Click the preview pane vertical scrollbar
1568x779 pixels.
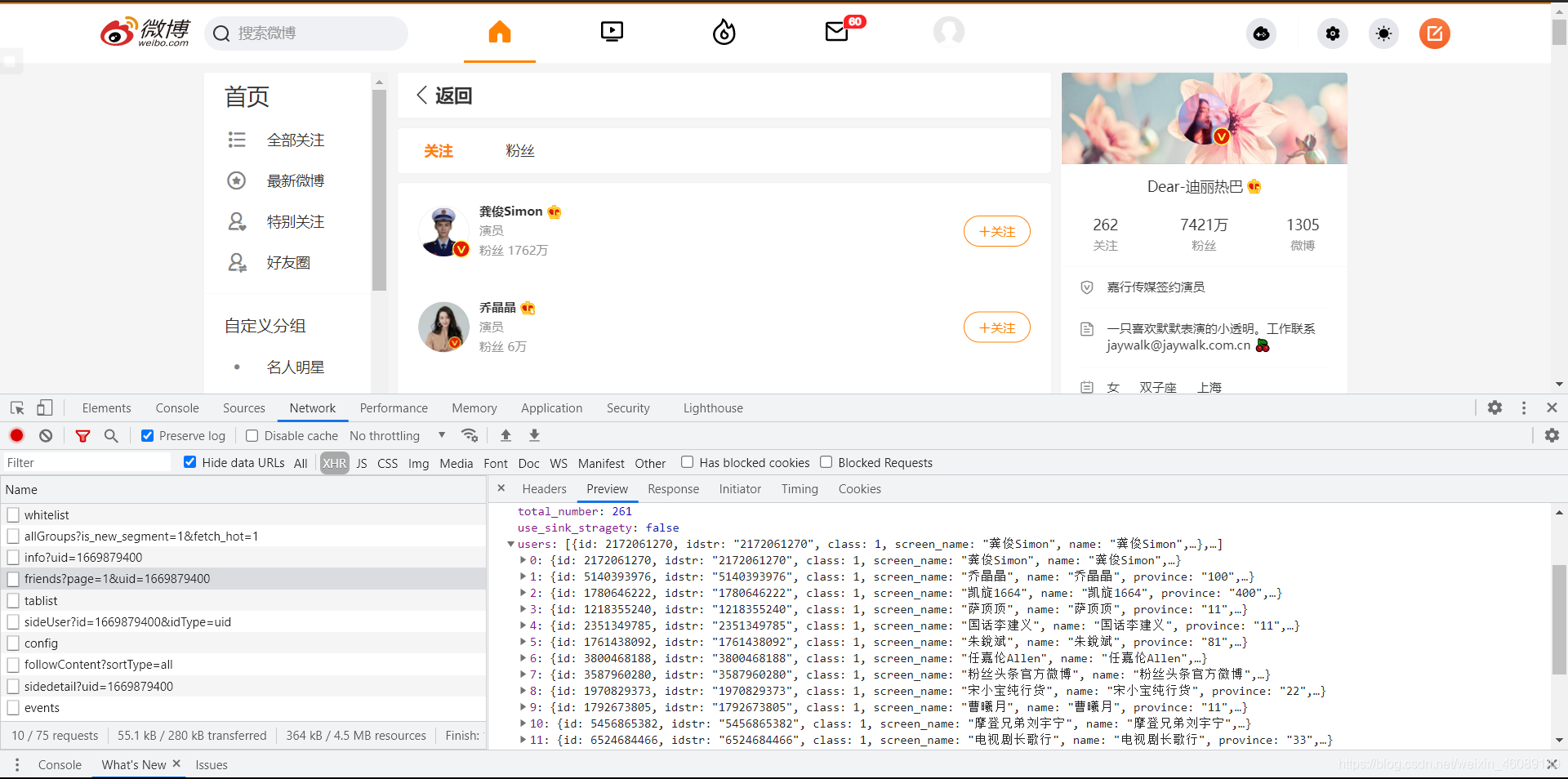(1559, 618)
